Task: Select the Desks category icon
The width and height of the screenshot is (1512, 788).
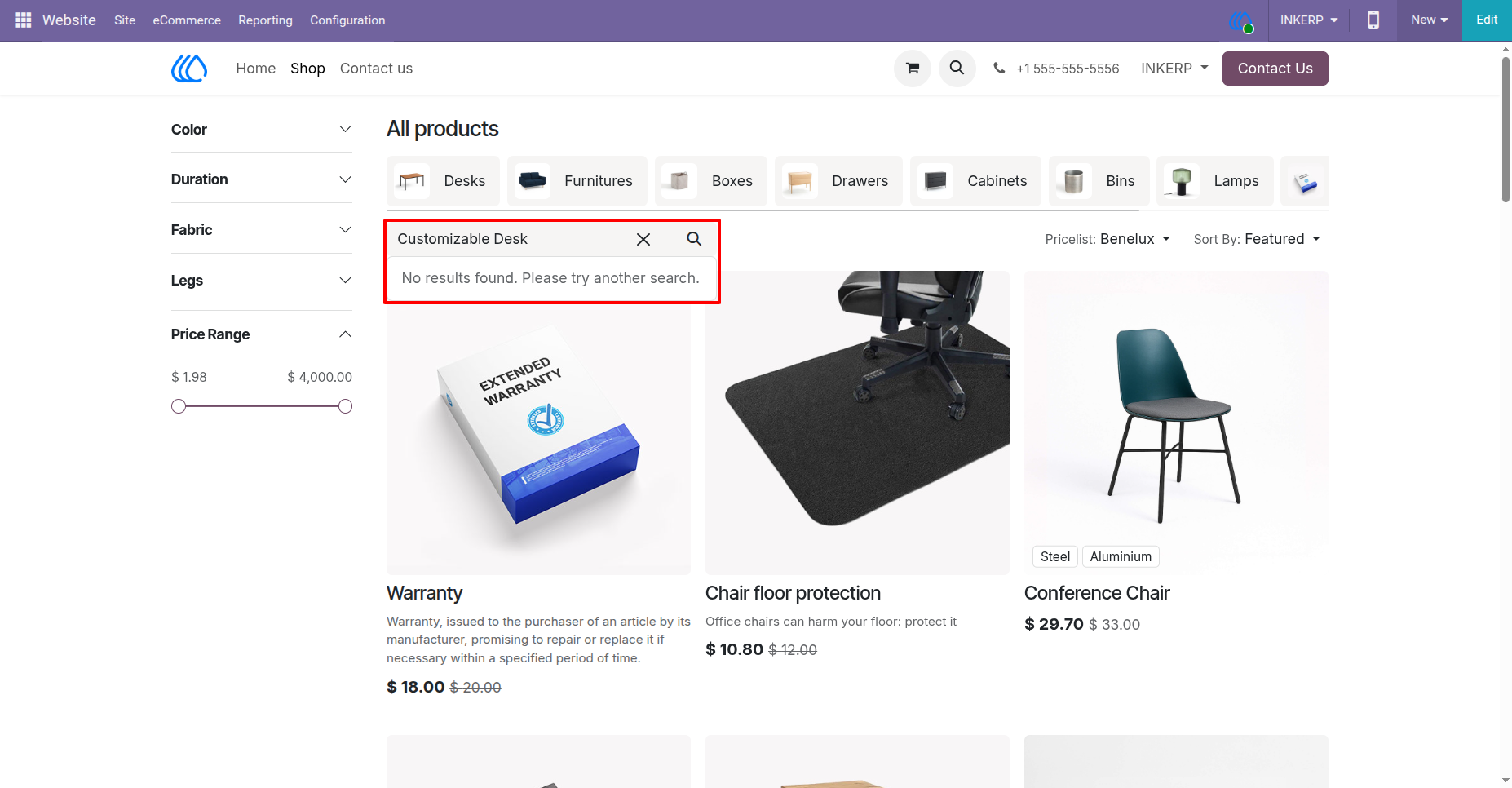Action: click(x=412, y=181)
